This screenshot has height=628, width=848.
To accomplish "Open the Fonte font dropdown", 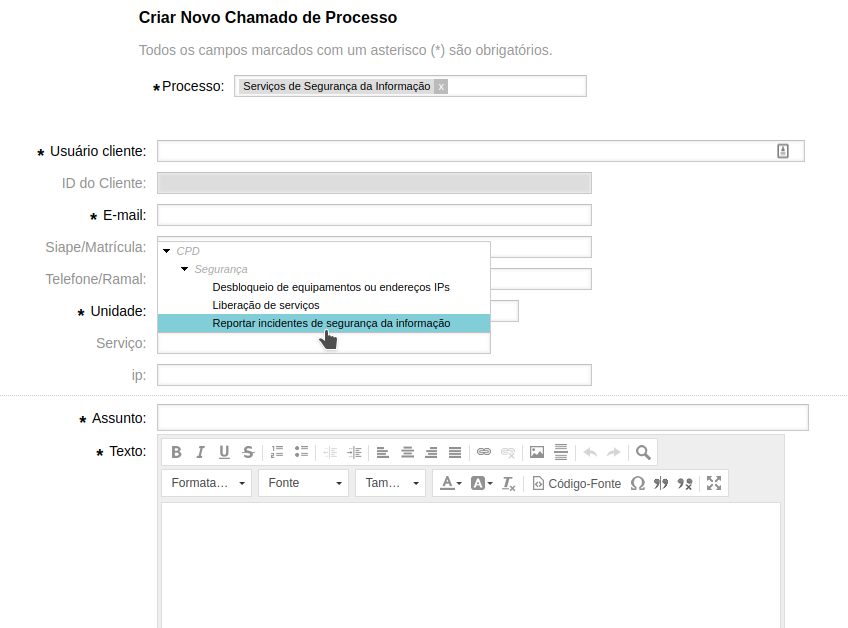I will 303,483.
